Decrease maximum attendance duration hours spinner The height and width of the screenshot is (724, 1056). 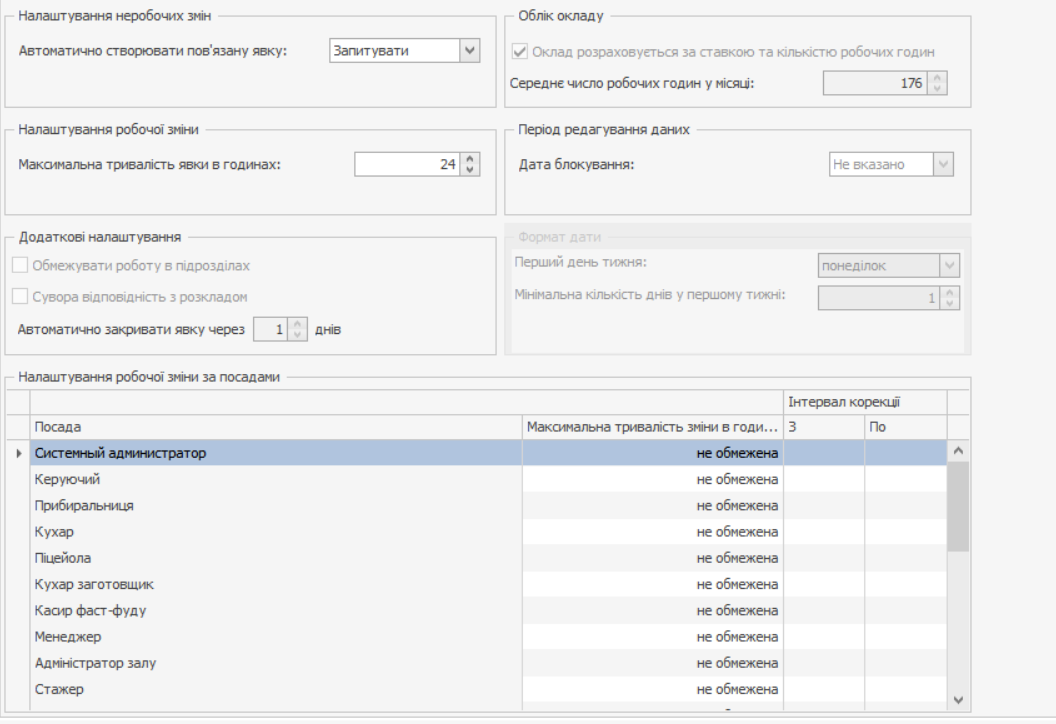point(471,170)
